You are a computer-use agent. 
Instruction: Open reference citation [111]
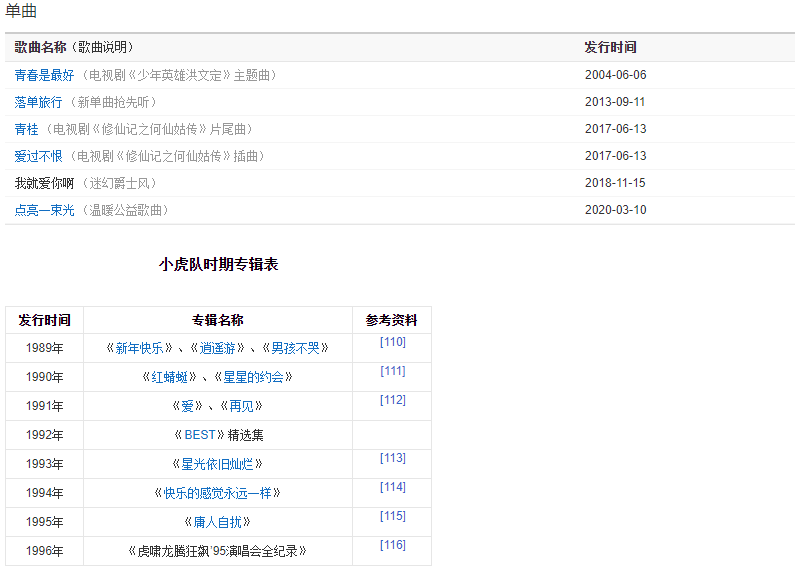tap(393, 371)
